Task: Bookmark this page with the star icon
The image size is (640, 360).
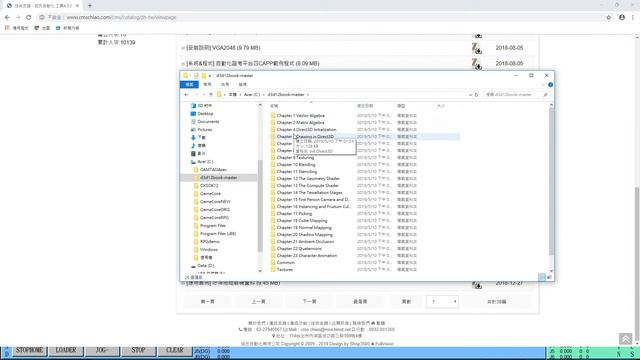Action: [609, 18]
